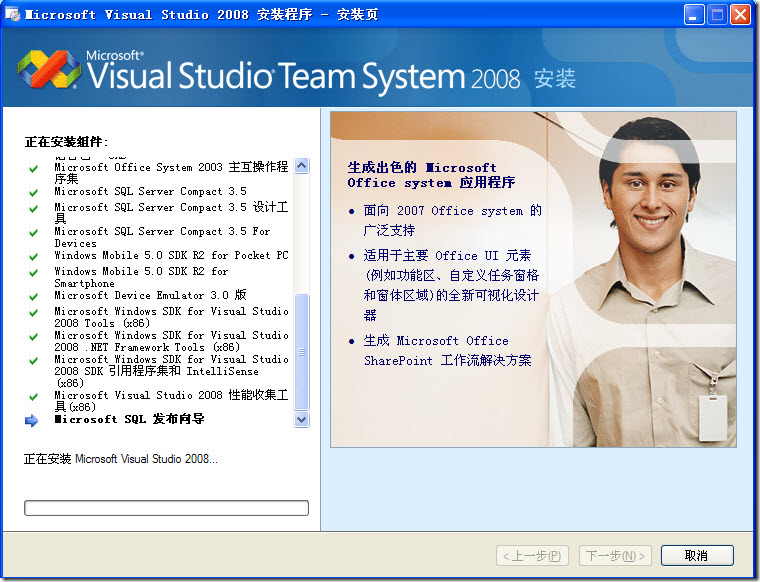Viewport: 760px width, 582px height.
Task: Click the 生成出色的 Microsoft Office system 应用程序 heading
Action: coord(431,175)
